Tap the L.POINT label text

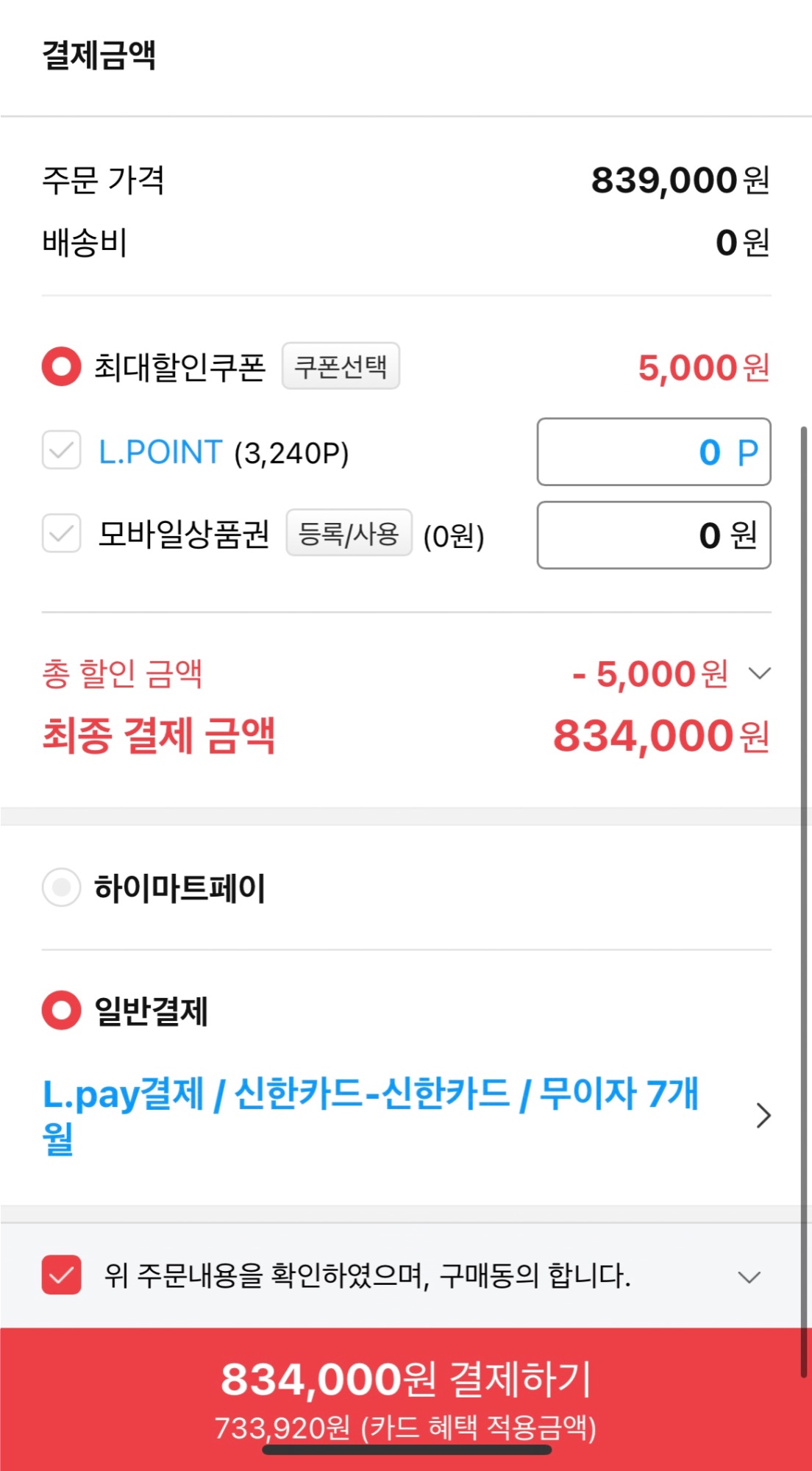tap(160, 452)
